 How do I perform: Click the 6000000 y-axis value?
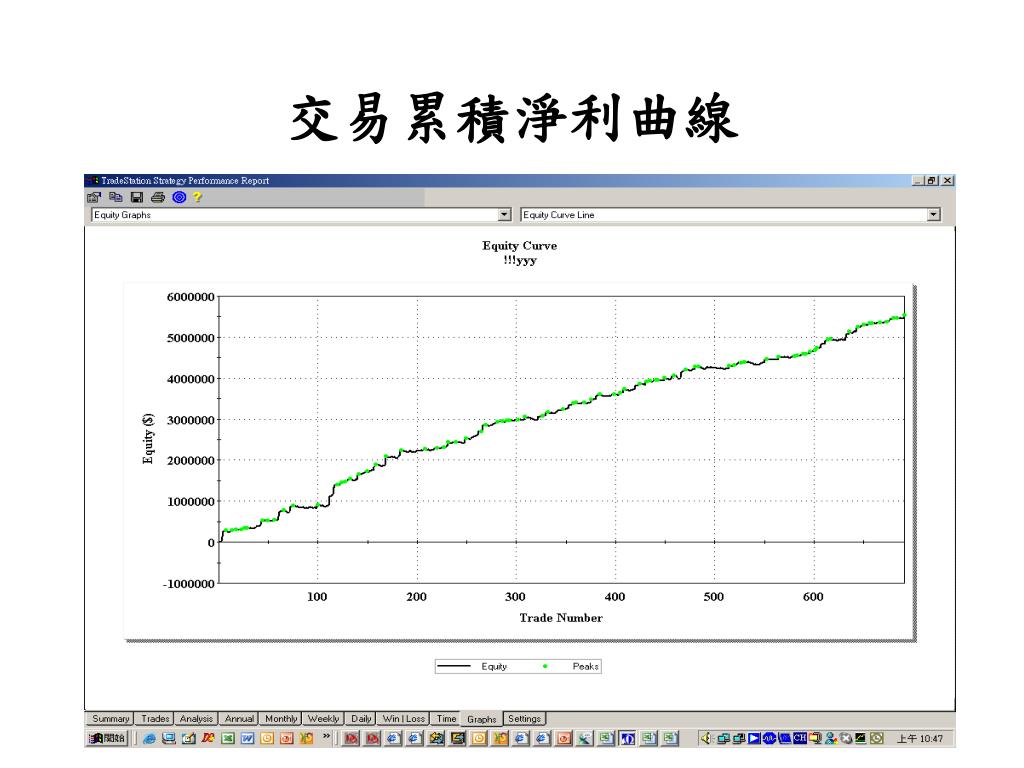coord(191,297)
